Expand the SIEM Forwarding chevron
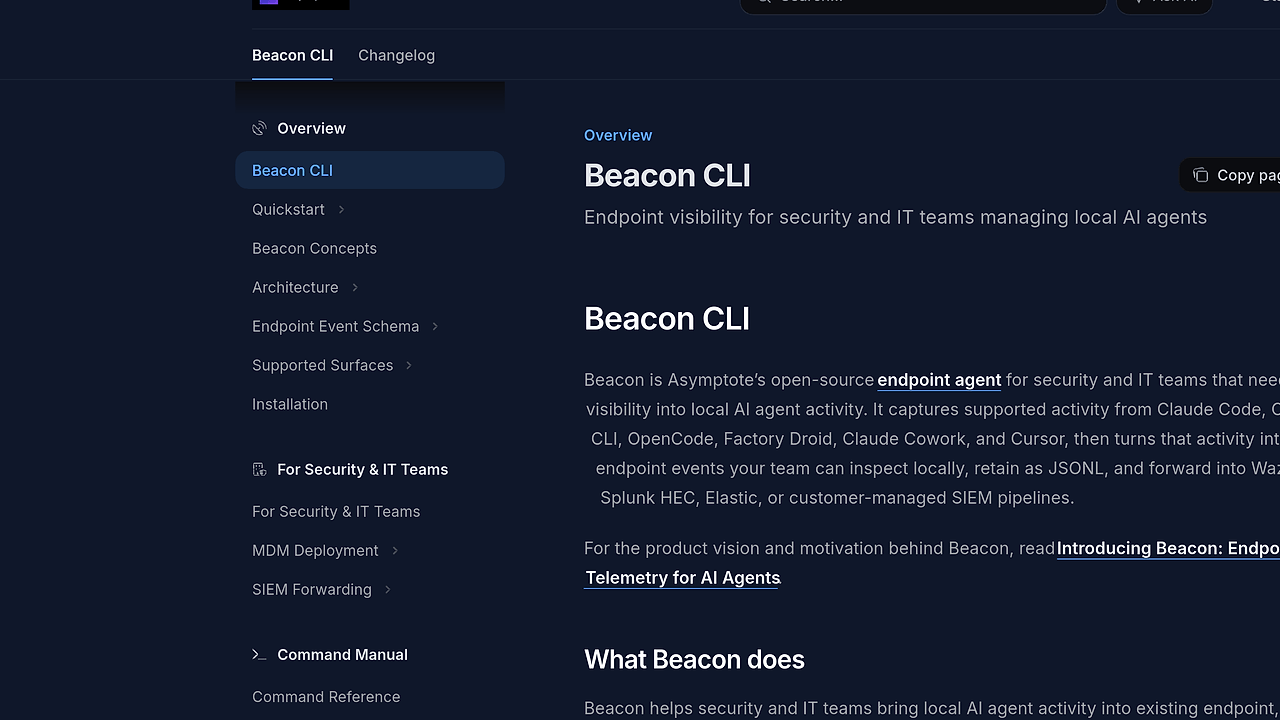Screen dimensions: 1280x720 point(388,589)
